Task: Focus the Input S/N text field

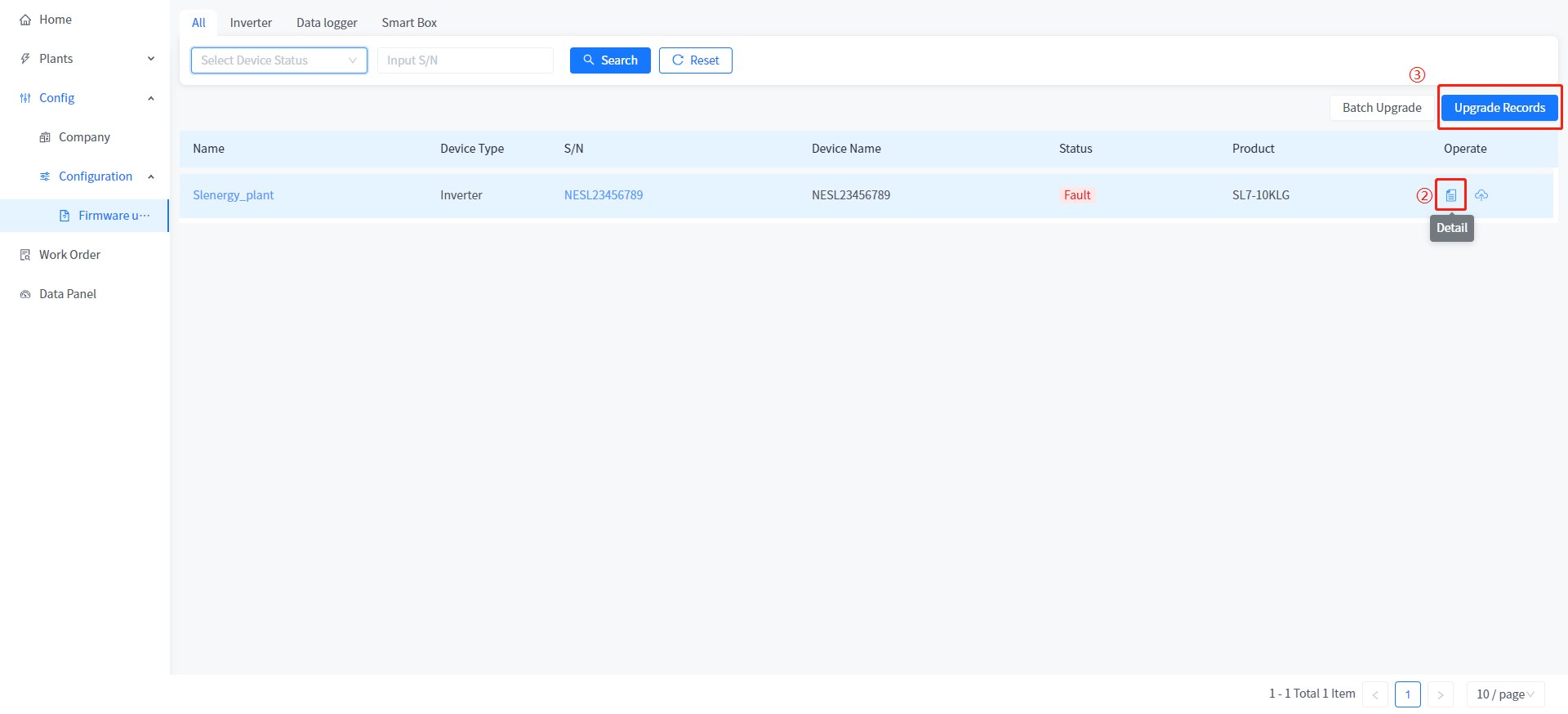Action: (x=465, y=60)
